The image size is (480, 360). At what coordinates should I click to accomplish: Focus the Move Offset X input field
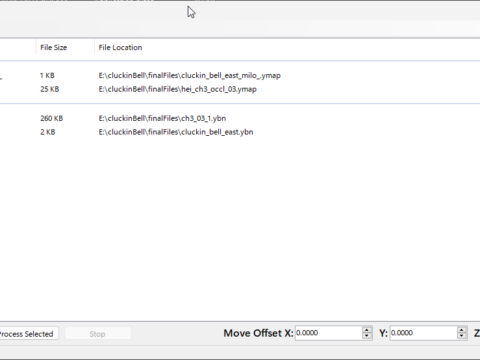click(x=328, y=333)
